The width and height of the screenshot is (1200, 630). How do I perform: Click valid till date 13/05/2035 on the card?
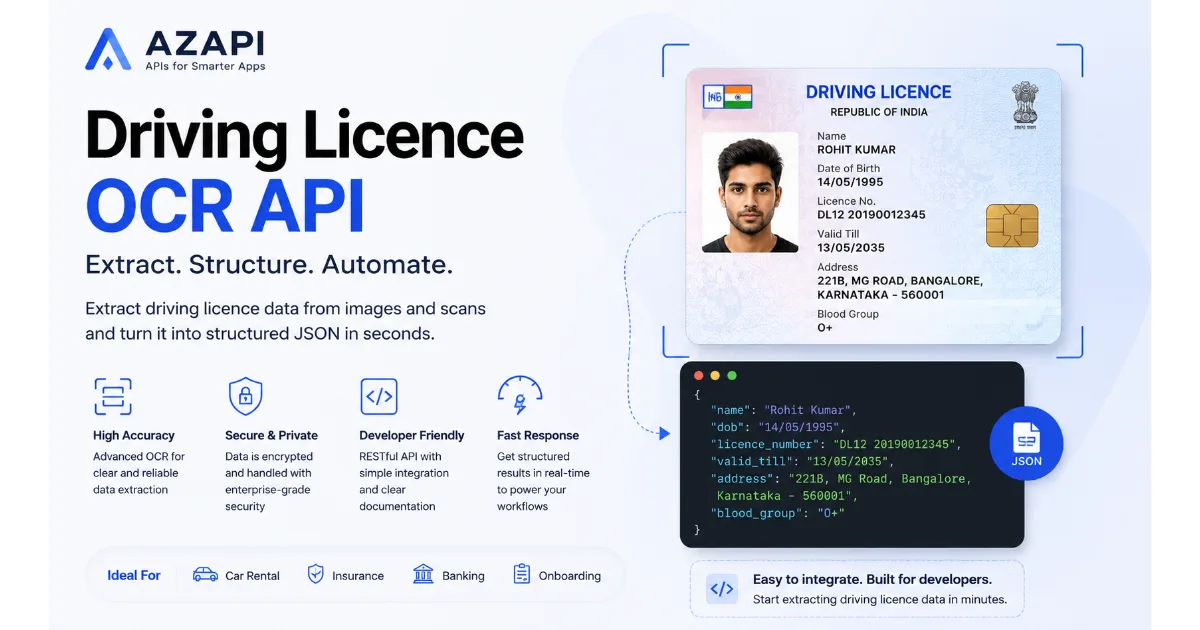[x=850, y=248]
